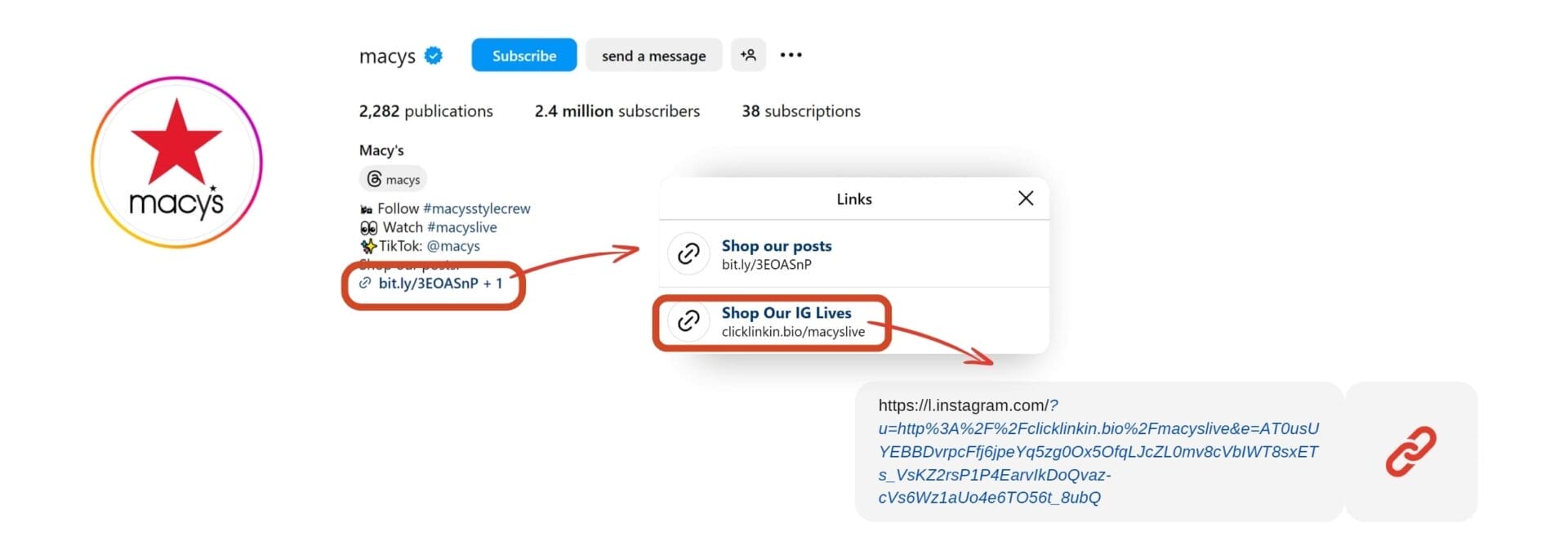The image size is (1568, 555).
Task: Click the @macys TikTok mention
Action: tap(453, 246)
